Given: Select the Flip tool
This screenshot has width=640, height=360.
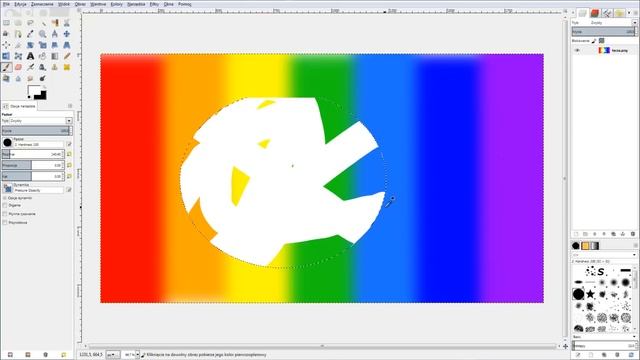Looking at the screenshot, I should click(6, 56).
